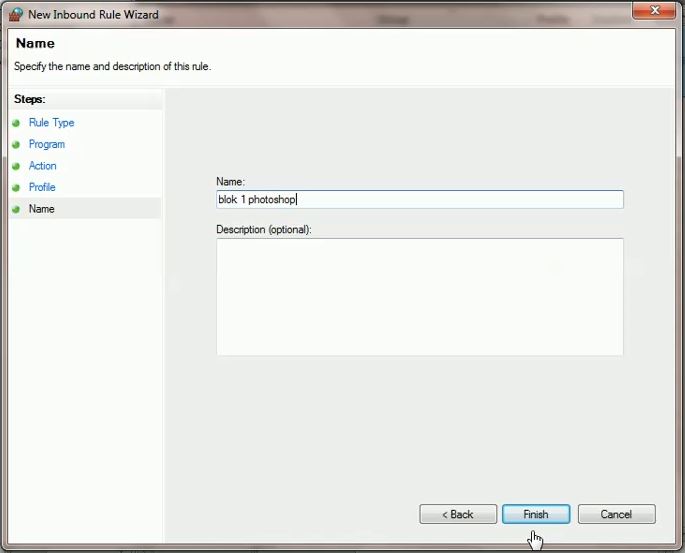Go back with the Back button
Screen dimensions: 685x553
pyautogui.click(x=457, y=514)
